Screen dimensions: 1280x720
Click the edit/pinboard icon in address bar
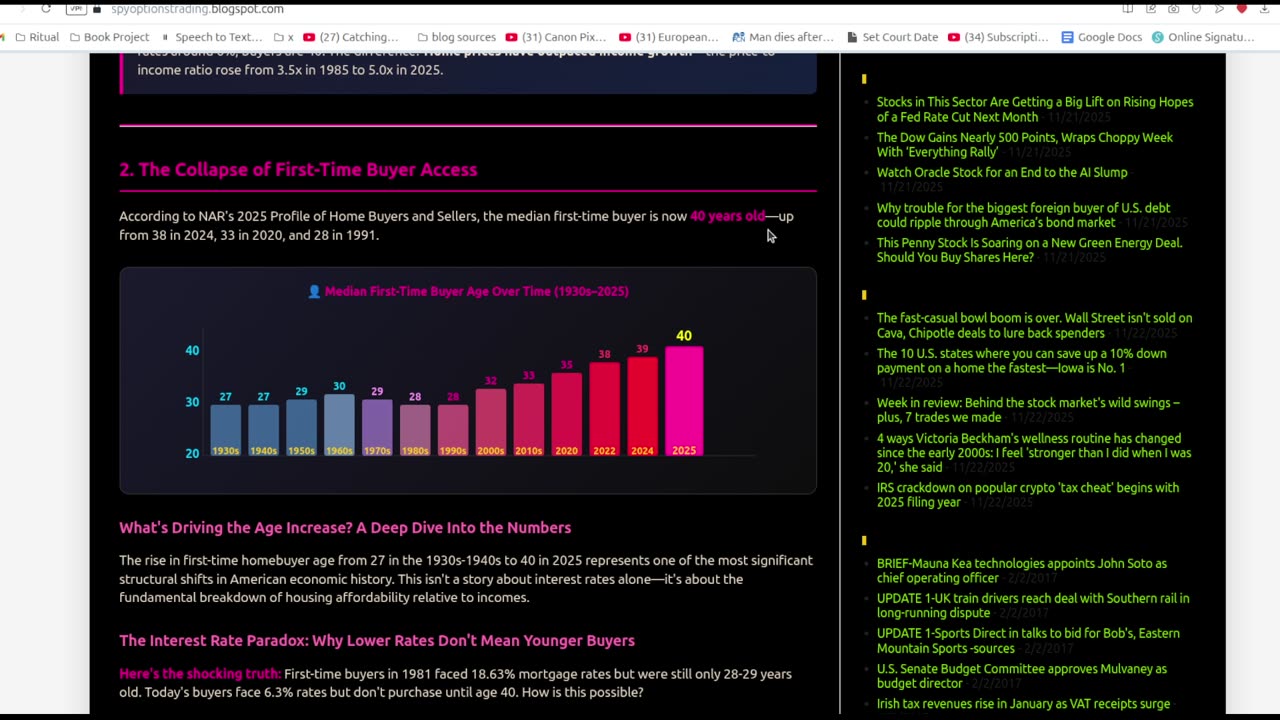1151,9
